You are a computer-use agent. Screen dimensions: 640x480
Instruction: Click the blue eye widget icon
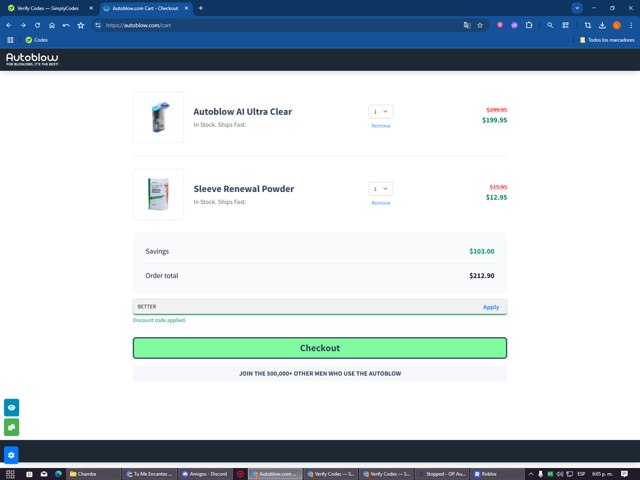pyautogui.click(x=11, y=407)
